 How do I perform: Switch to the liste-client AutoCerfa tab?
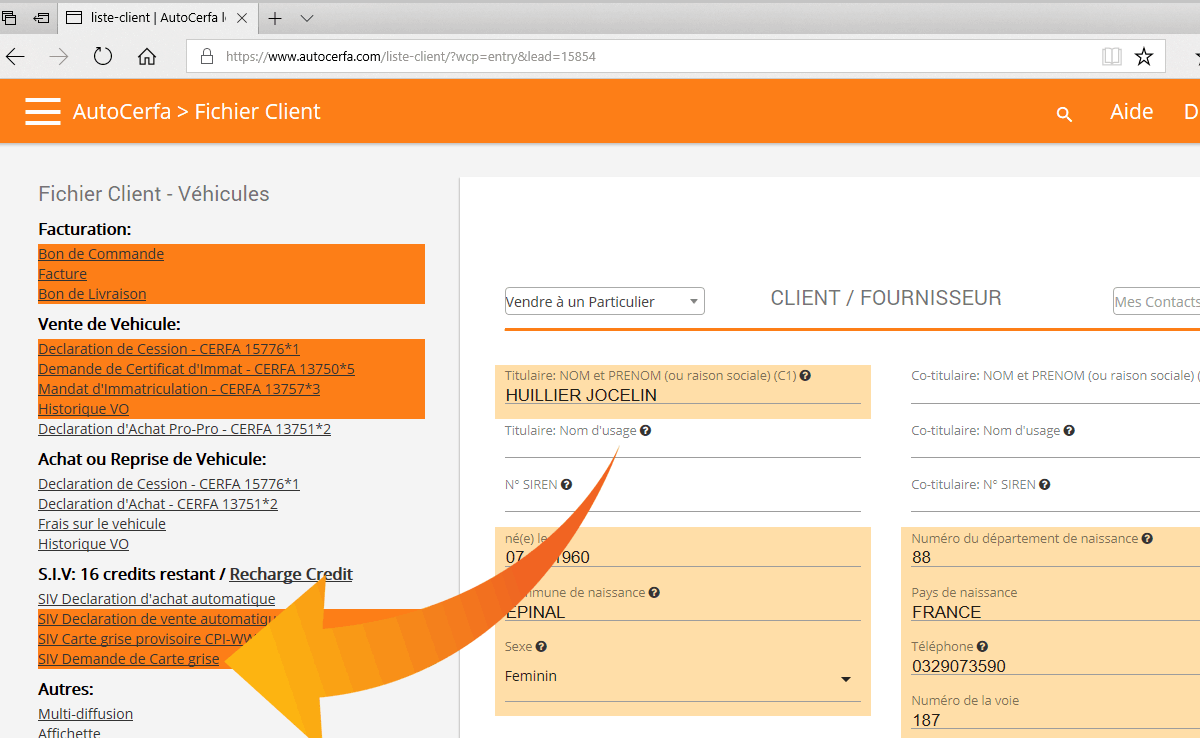[x=160, y=18]
